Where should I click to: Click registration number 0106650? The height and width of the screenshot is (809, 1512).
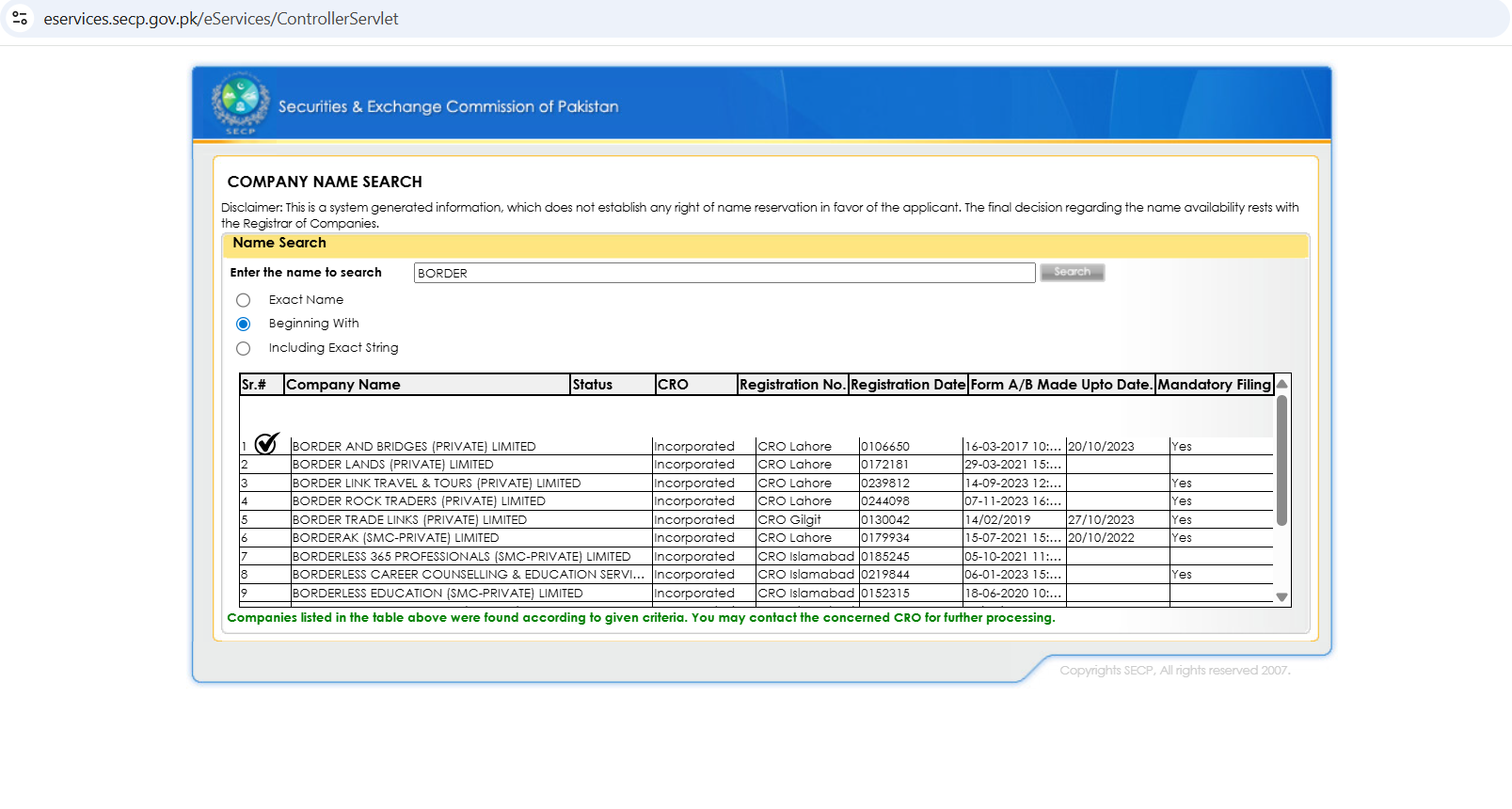click(x=885, y=447)
